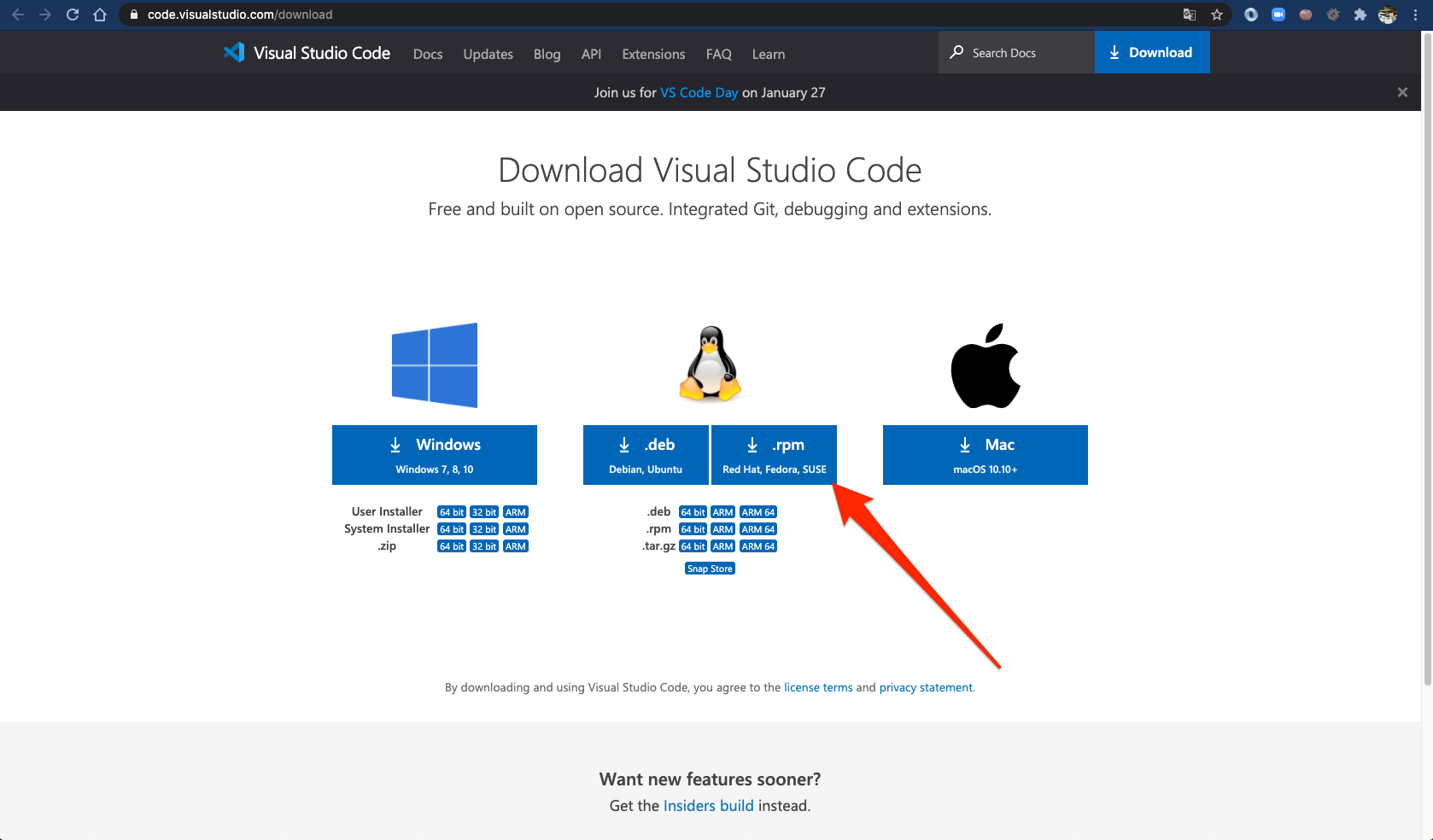Select the ARM badge for the Windows User Installer
The height and width of the screenshot is (840, 1433).
pos(516,511)
